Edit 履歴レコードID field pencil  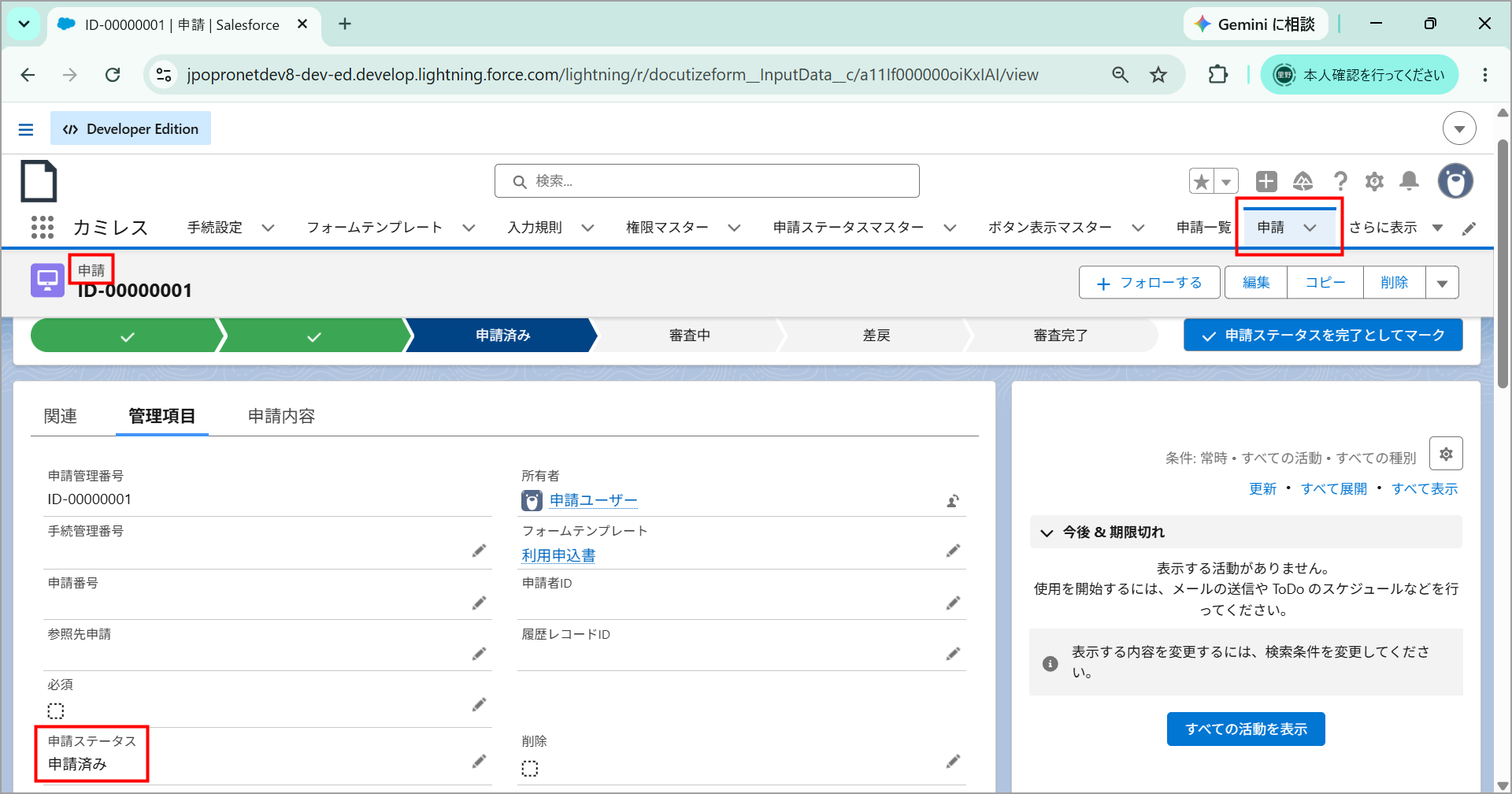pos(953,654)
